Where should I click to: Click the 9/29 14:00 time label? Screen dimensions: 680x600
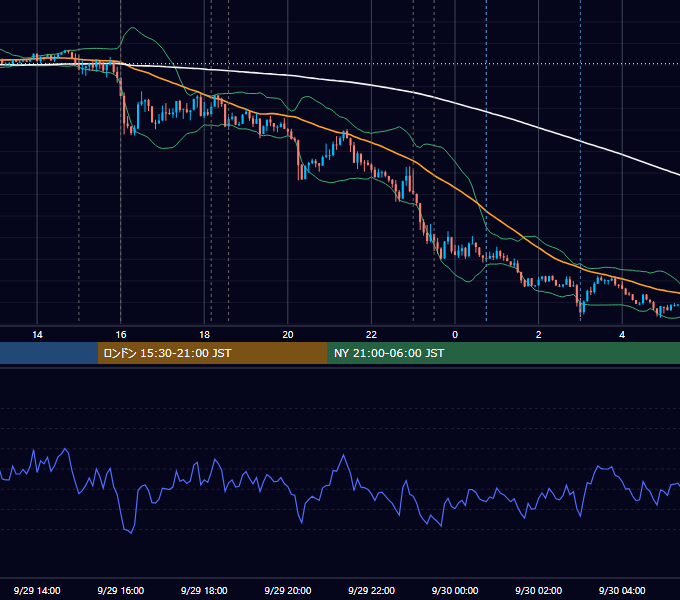(37, 590)
